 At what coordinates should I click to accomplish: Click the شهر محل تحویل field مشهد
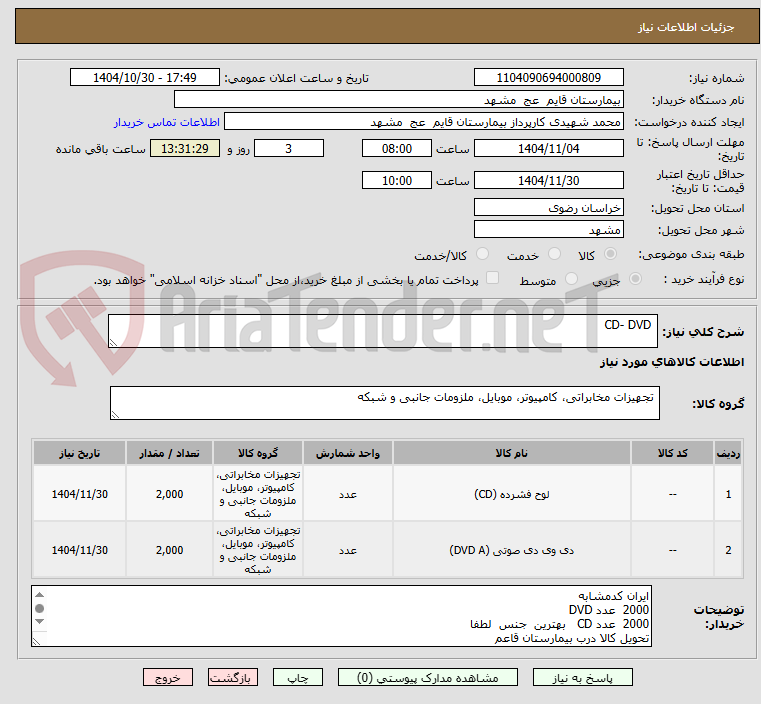tap(548, 229)
